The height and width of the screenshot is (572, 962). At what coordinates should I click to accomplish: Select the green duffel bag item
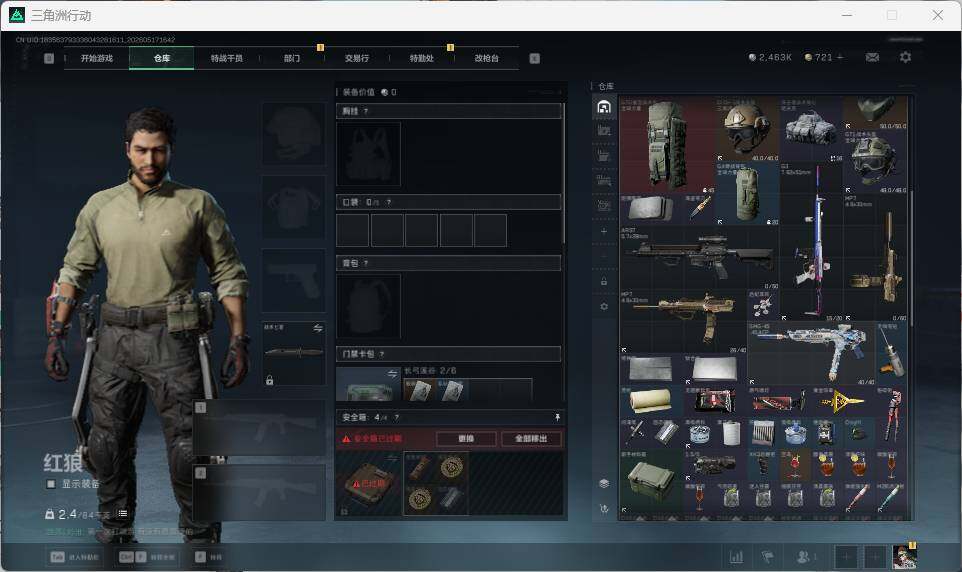tap(747, 194)
